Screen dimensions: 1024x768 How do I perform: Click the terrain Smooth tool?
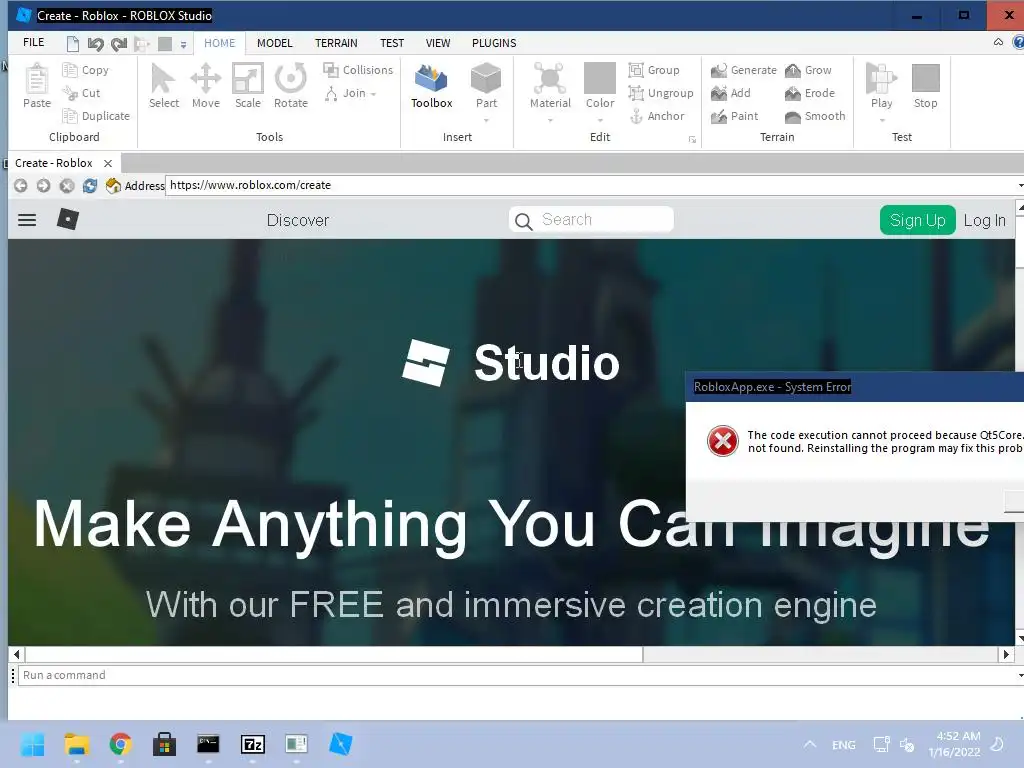tap(815, 116)
